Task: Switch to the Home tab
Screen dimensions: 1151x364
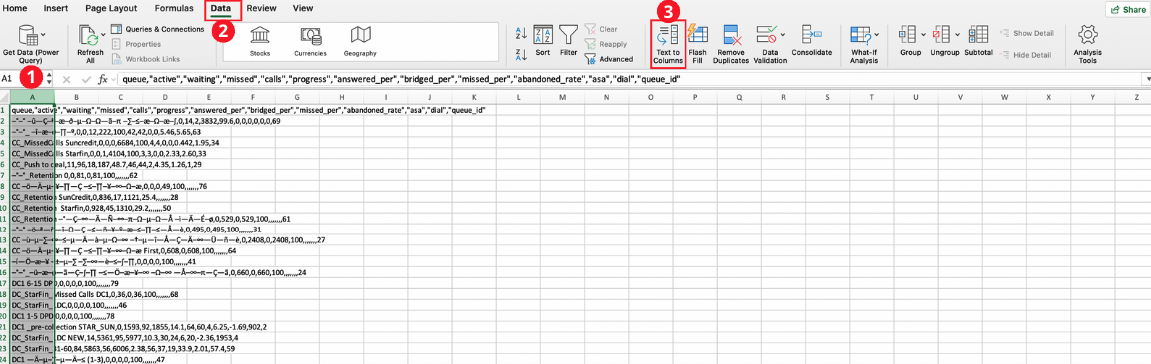Action: (16, 9)
